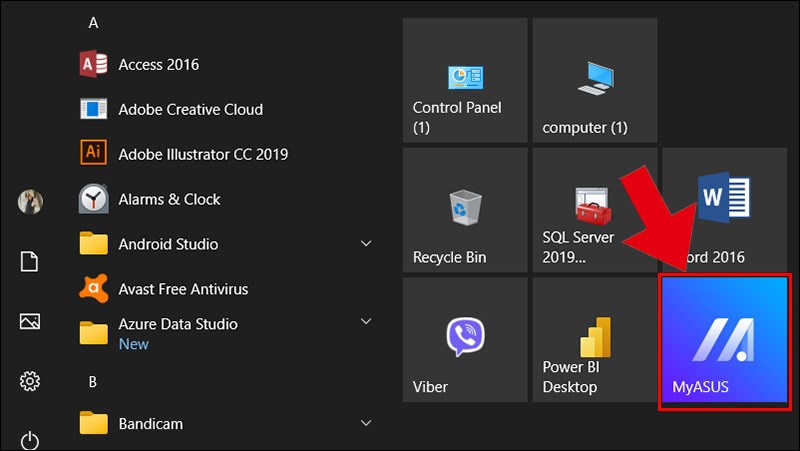
Task: Open Alarms & Clock app
Action: tap(224, 199)
